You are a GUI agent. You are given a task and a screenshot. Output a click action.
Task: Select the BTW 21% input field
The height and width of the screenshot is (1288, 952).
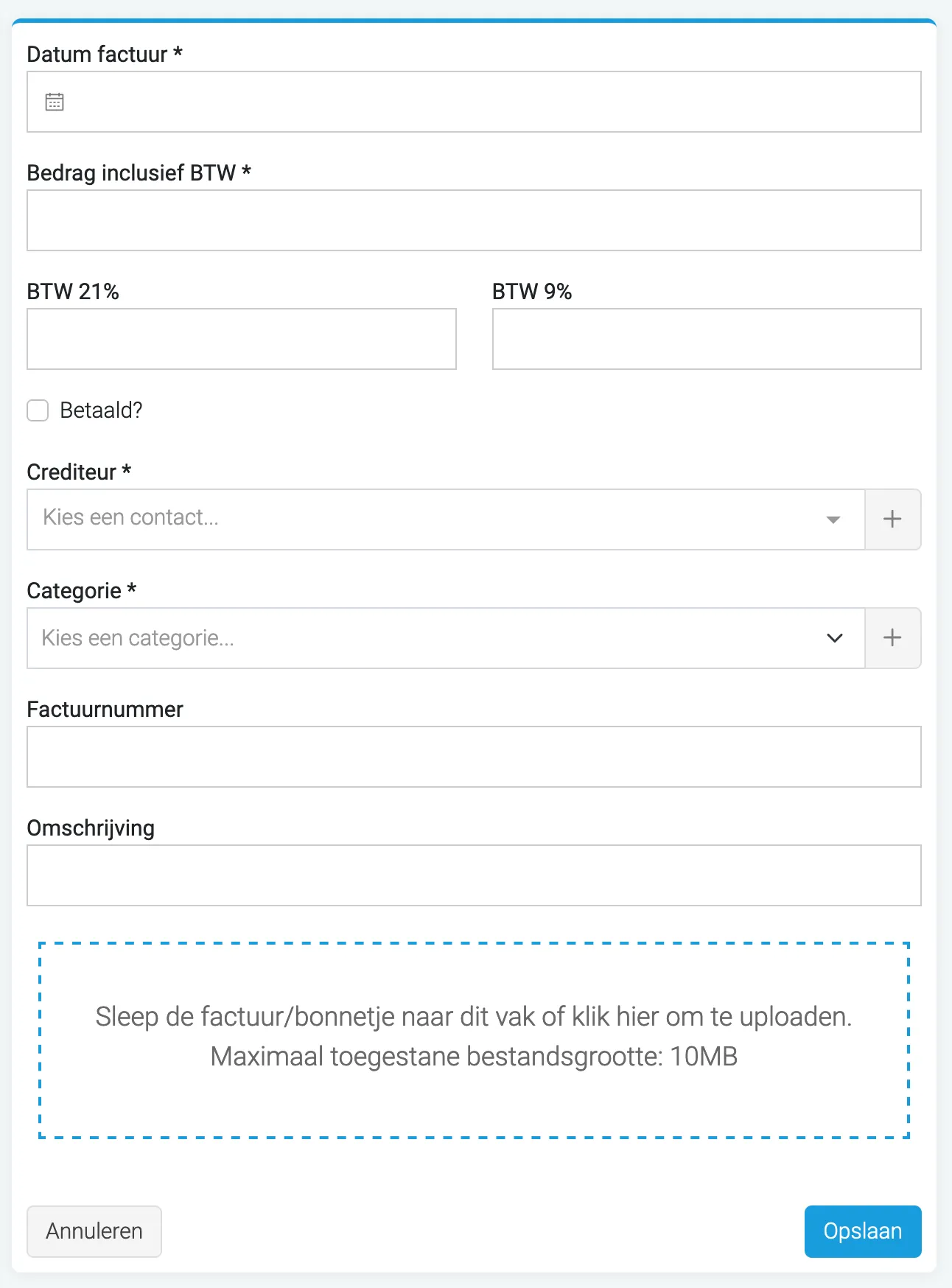tap(242, 339)
